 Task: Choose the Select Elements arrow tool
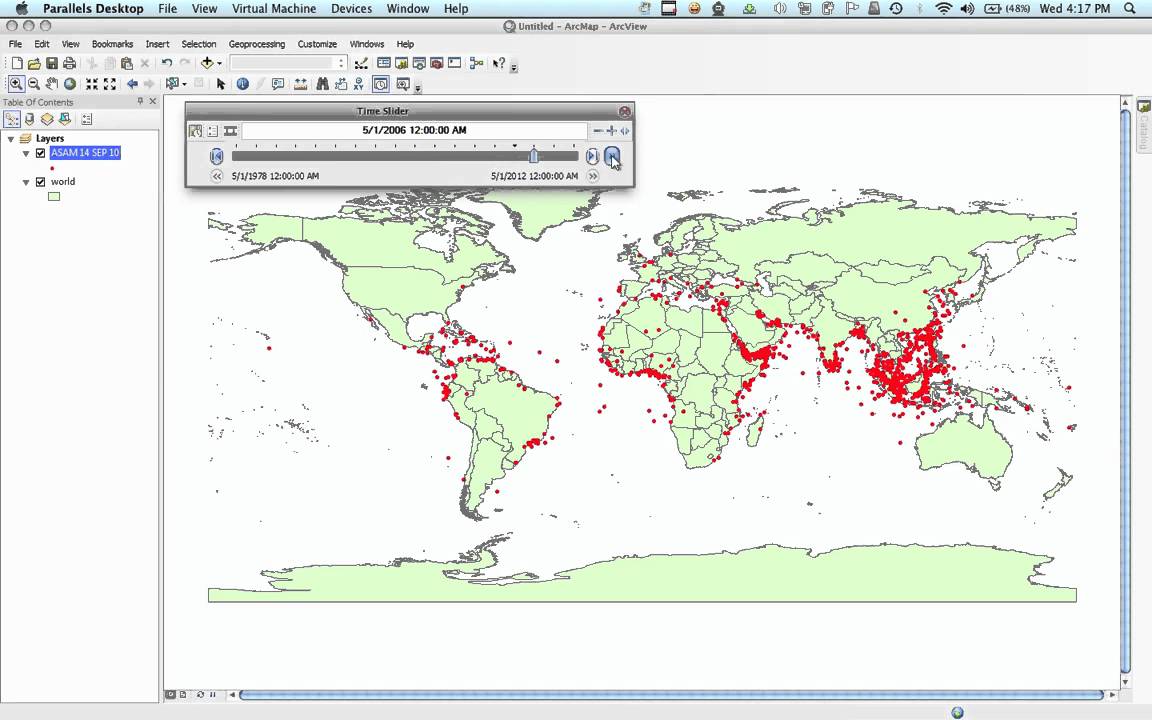coord(221,84)
